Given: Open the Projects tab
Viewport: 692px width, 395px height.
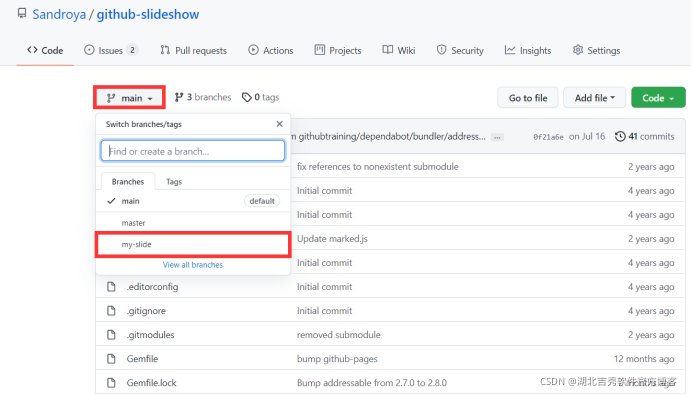Looking at the screenshot, I should (x=338, y=50).
